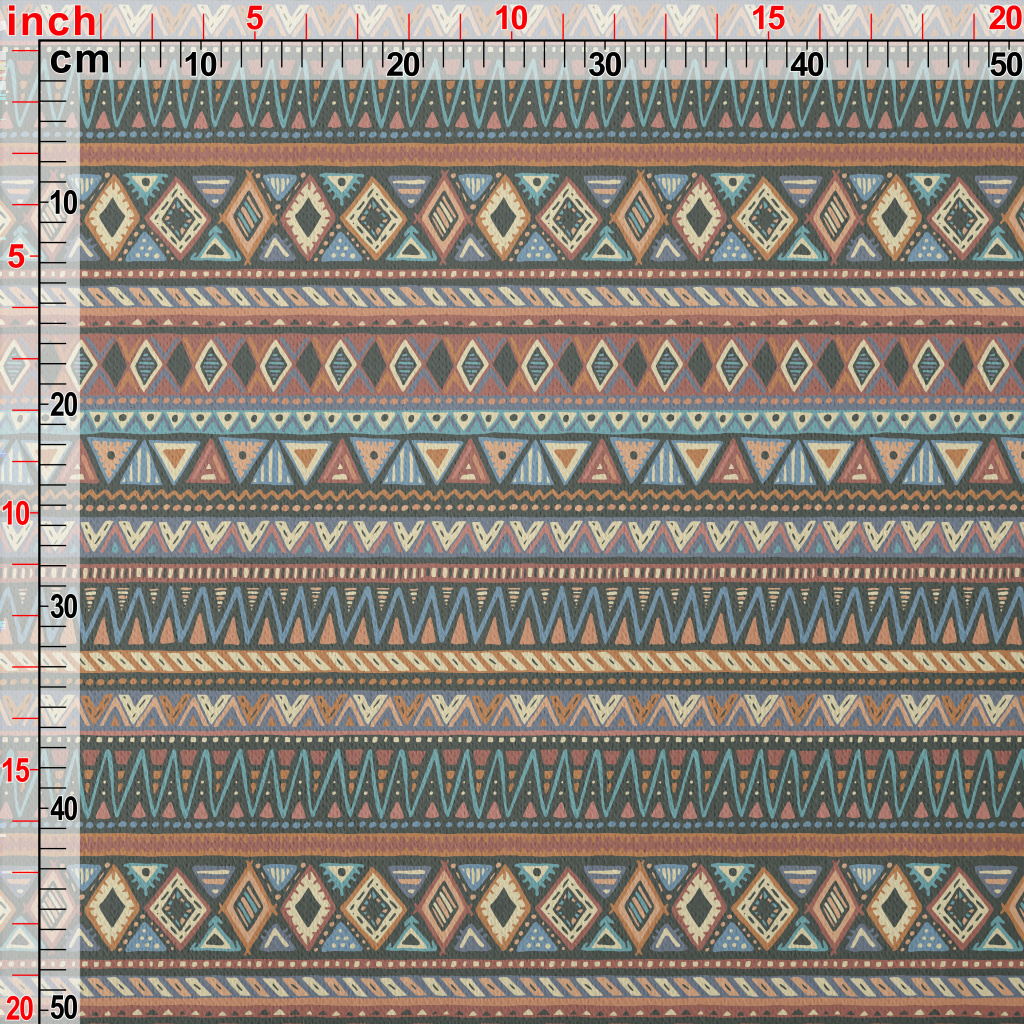Select the red 20 inch mark on top ruler
Viewport: 1024px width, 1024px height.
coord(1004,19)
